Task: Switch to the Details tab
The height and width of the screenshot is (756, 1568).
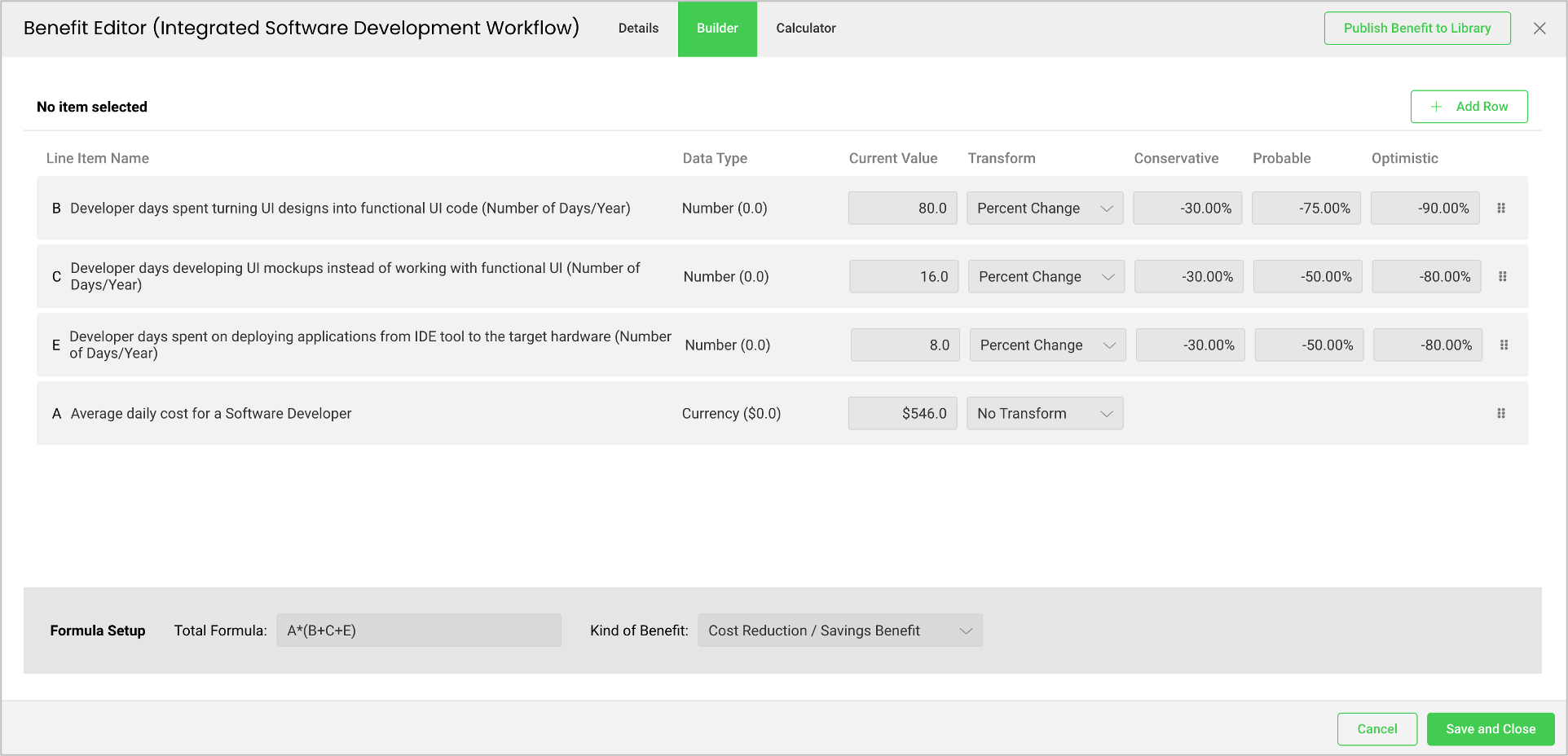Action: 638,29
